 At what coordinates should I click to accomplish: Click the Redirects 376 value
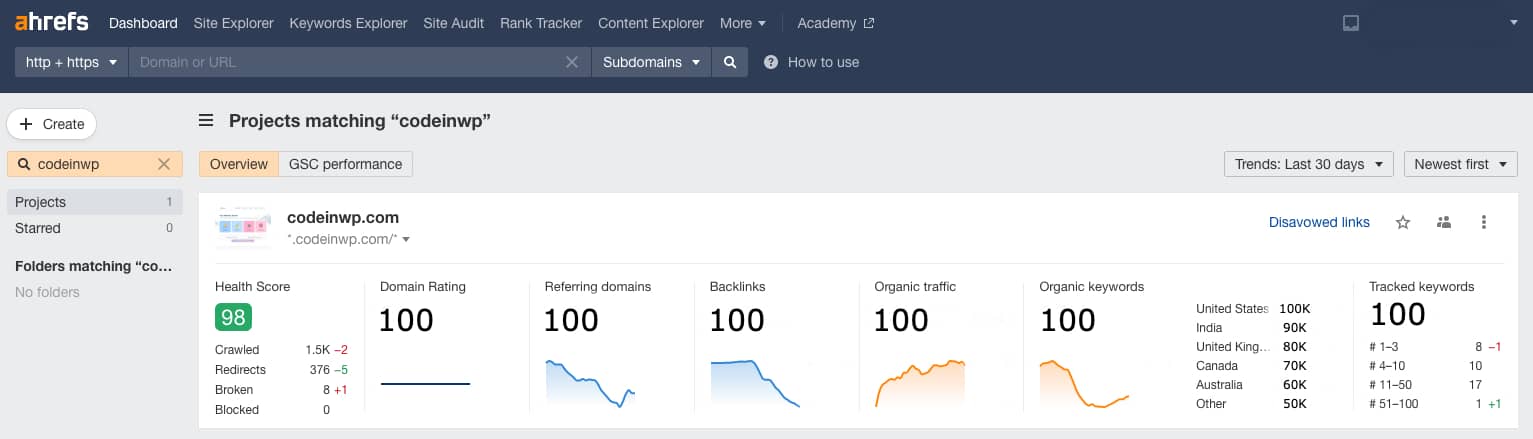pyautogui.click(x=319, y=370)
